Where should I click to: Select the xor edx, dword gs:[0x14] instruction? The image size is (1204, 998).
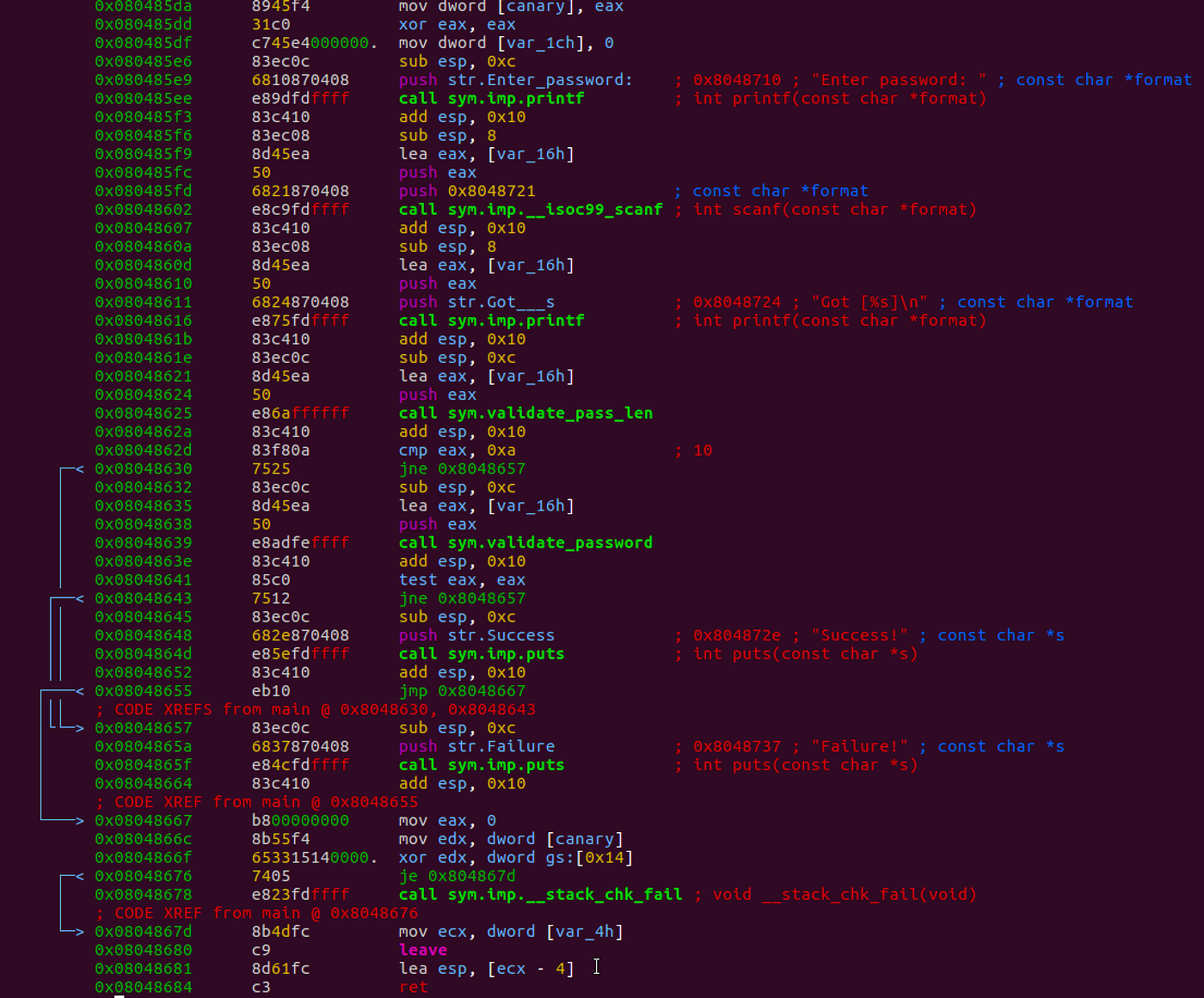pos(515,858)
